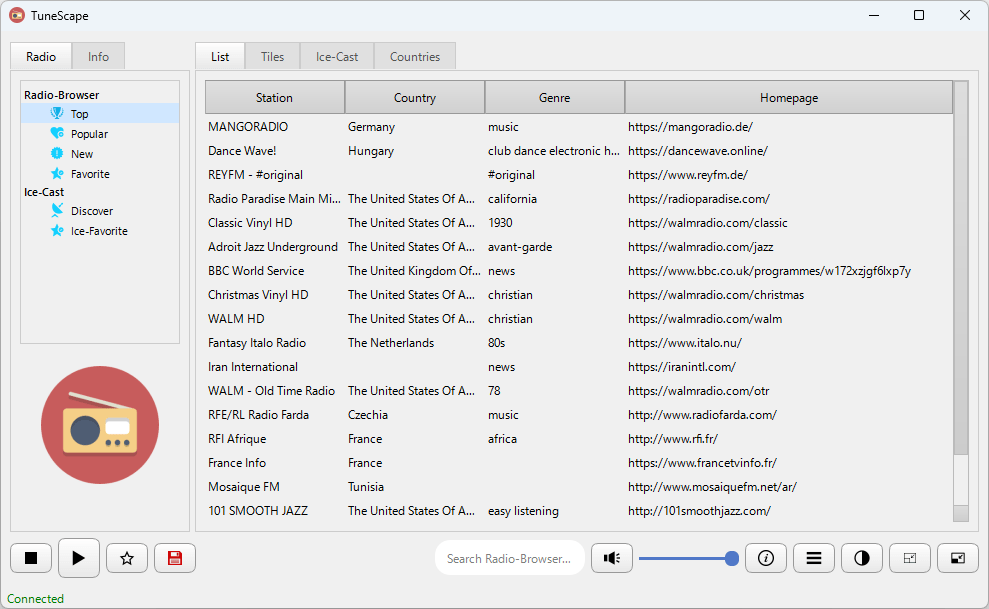Select Ice-Cast Discover item
The image size is (989, 609).
(91, 211)
